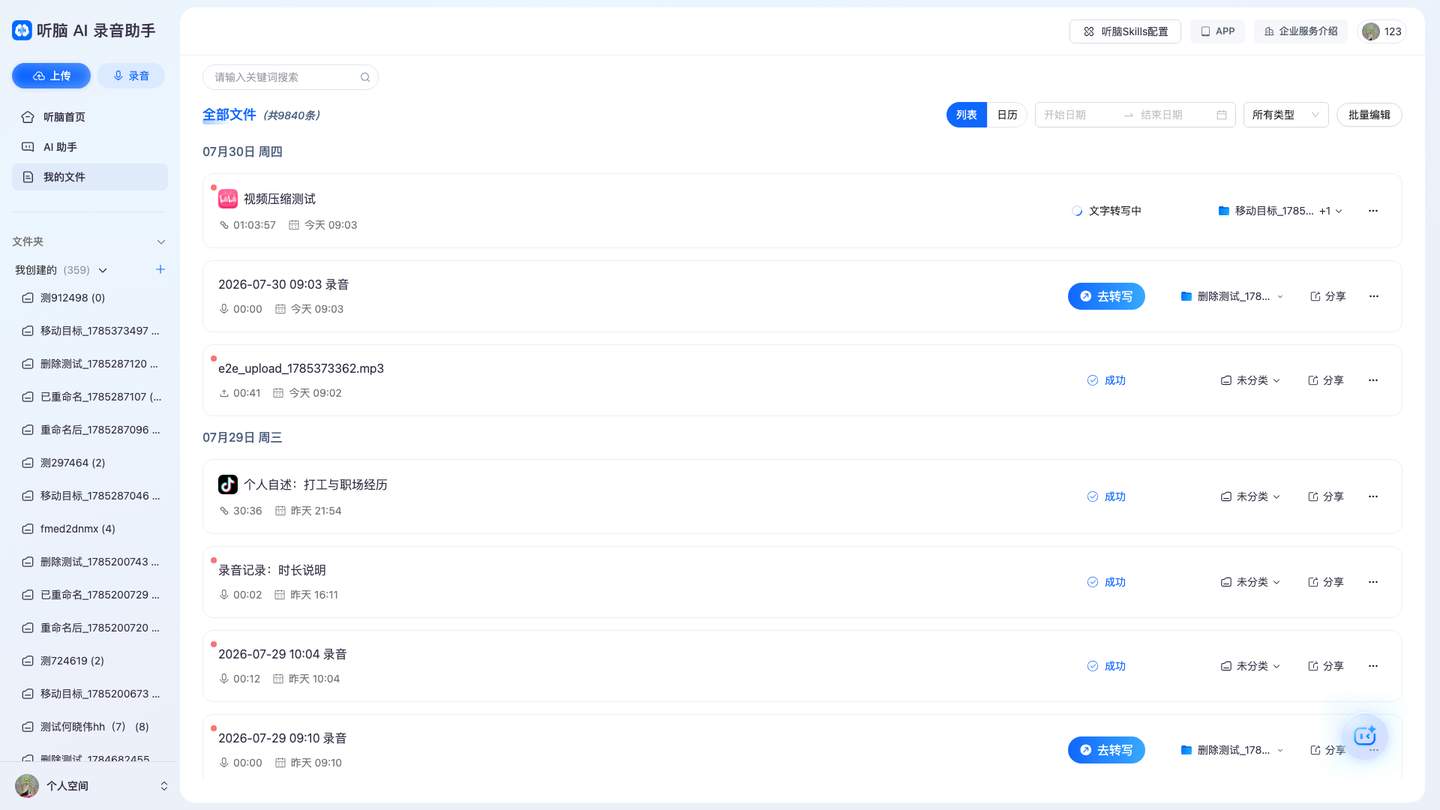Click the search magnifier icon
Image resolution: width=1440 pixels, height=810 pixels.
coord(365,77)
